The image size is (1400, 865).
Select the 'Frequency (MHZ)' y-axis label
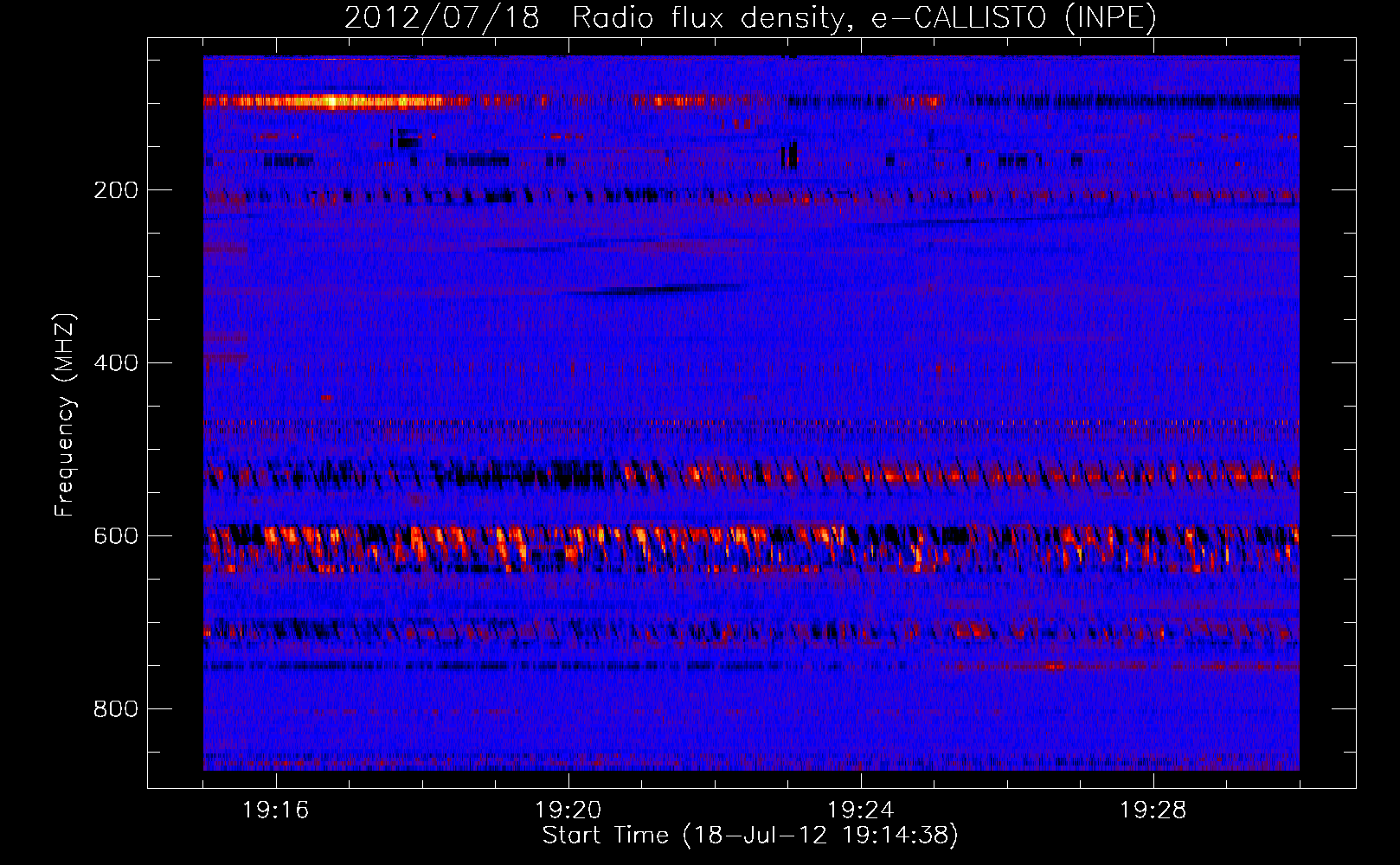66,415
